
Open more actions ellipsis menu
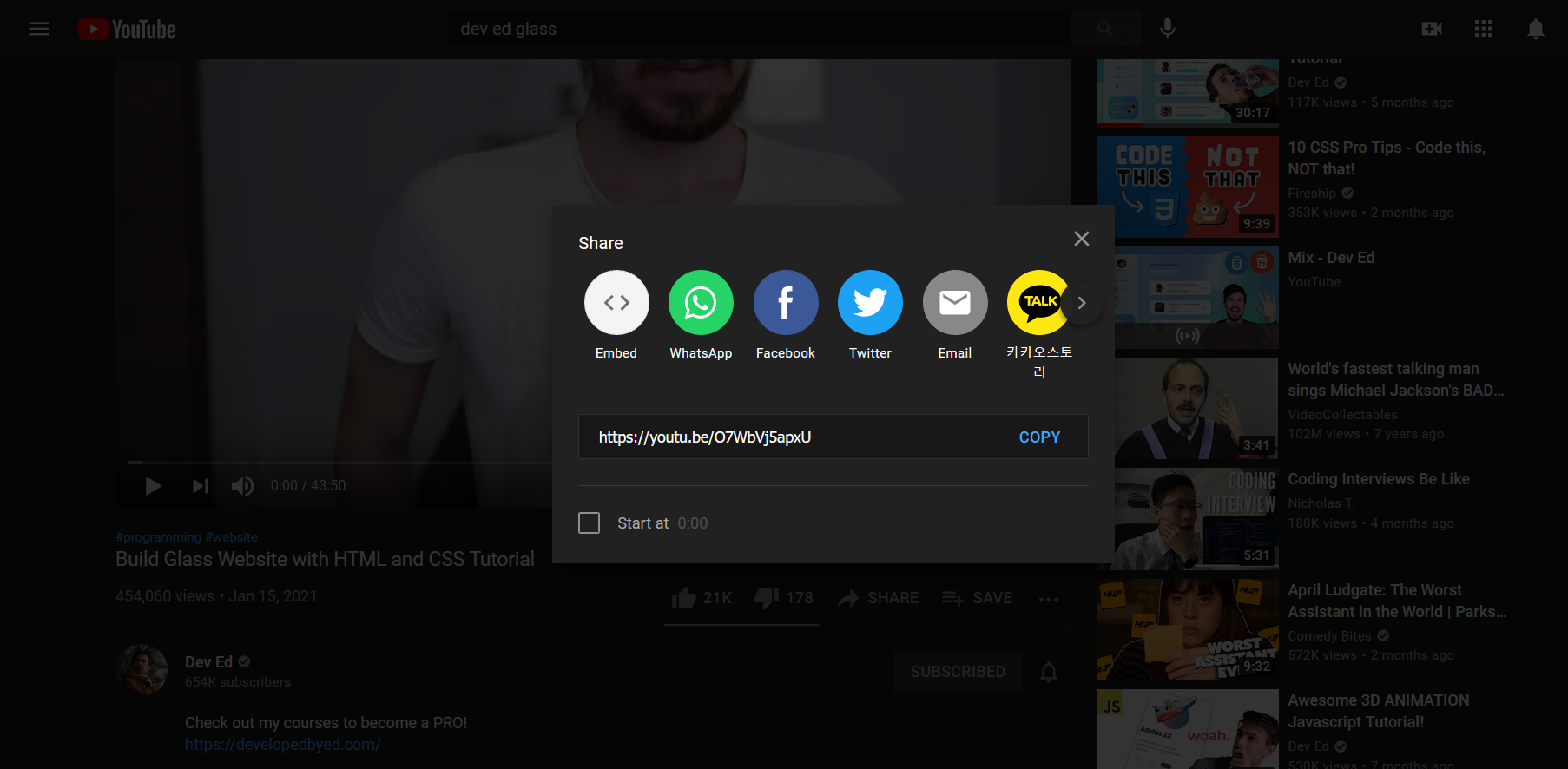coord(1049,599)
